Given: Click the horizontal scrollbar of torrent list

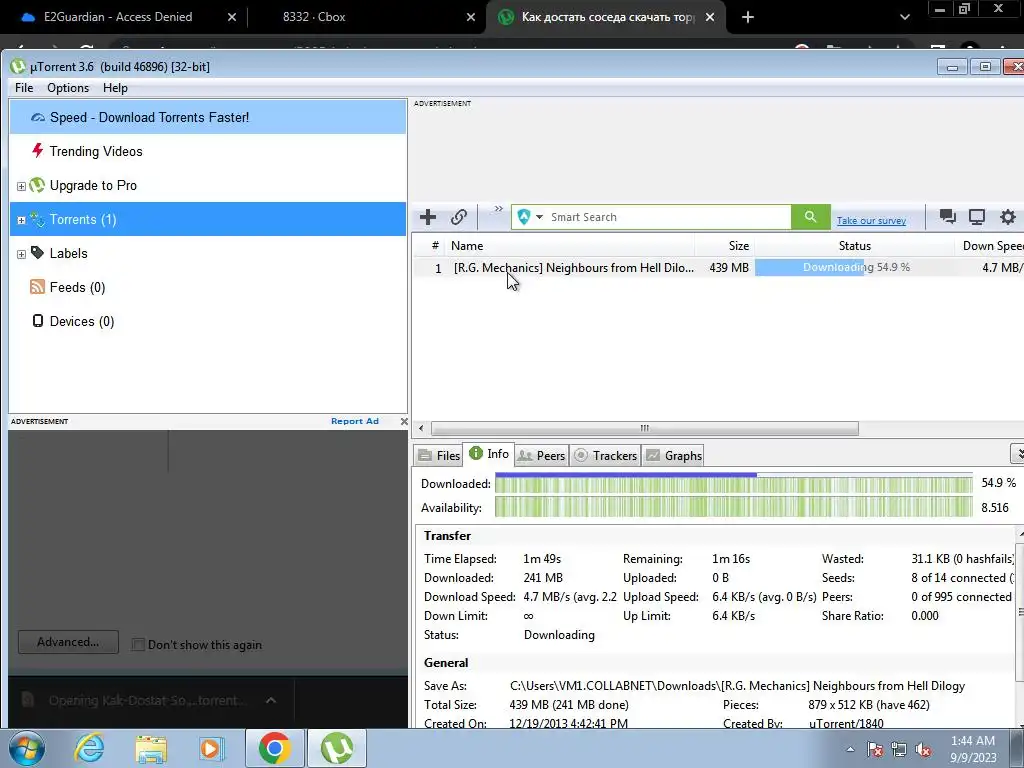Looking at the screenshot, I should click(645, 428).
